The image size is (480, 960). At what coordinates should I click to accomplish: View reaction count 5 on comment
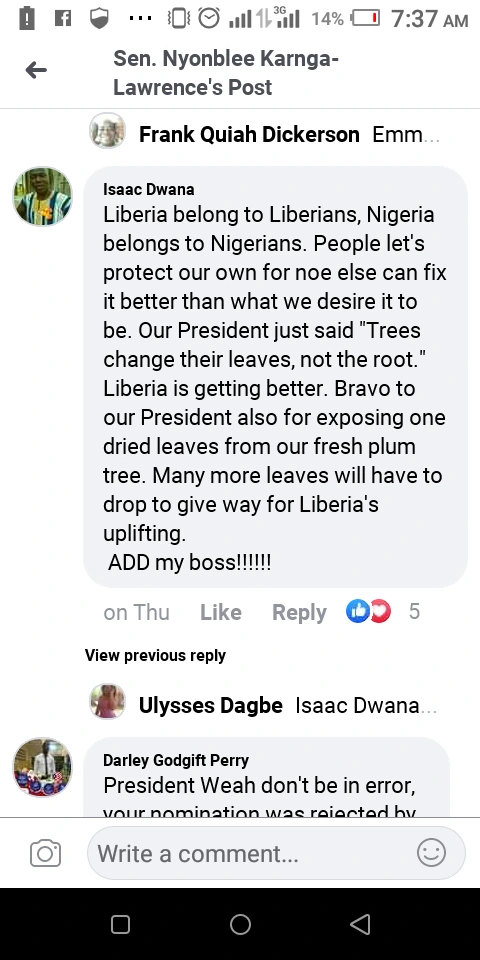coord(414,611)
